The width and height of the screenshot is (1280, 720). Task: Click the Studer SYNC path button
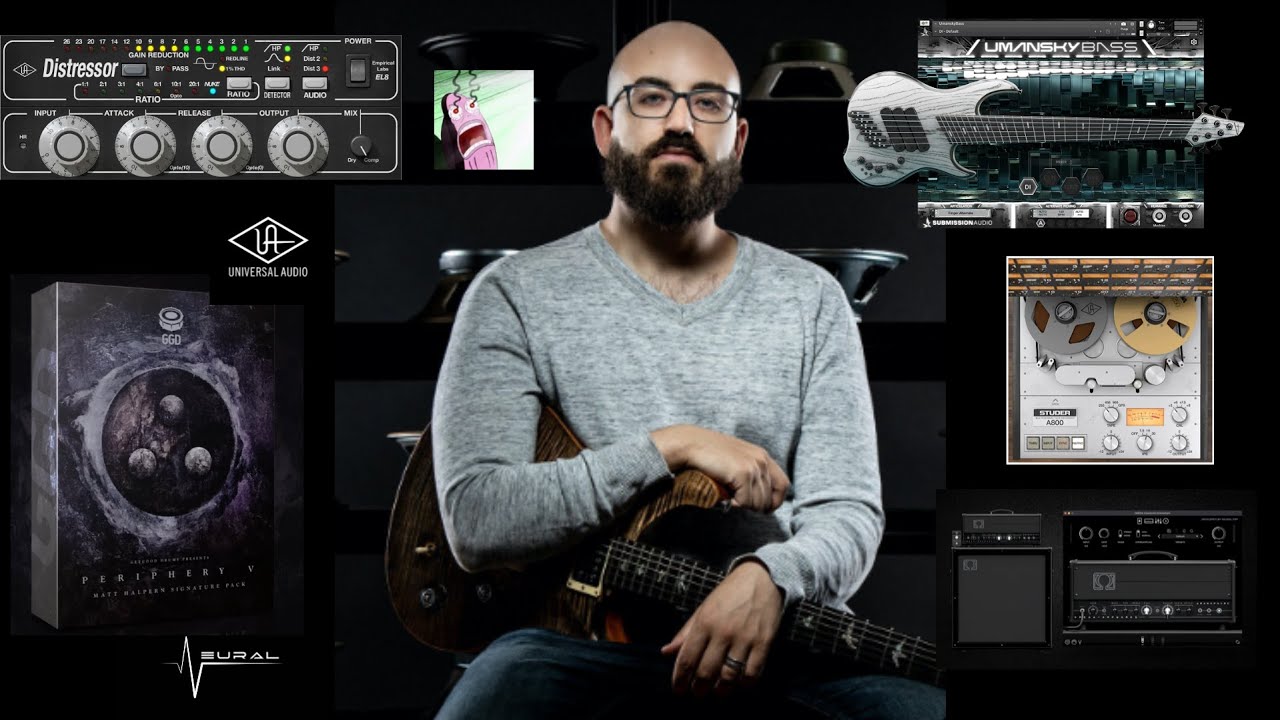[1062, 443]
